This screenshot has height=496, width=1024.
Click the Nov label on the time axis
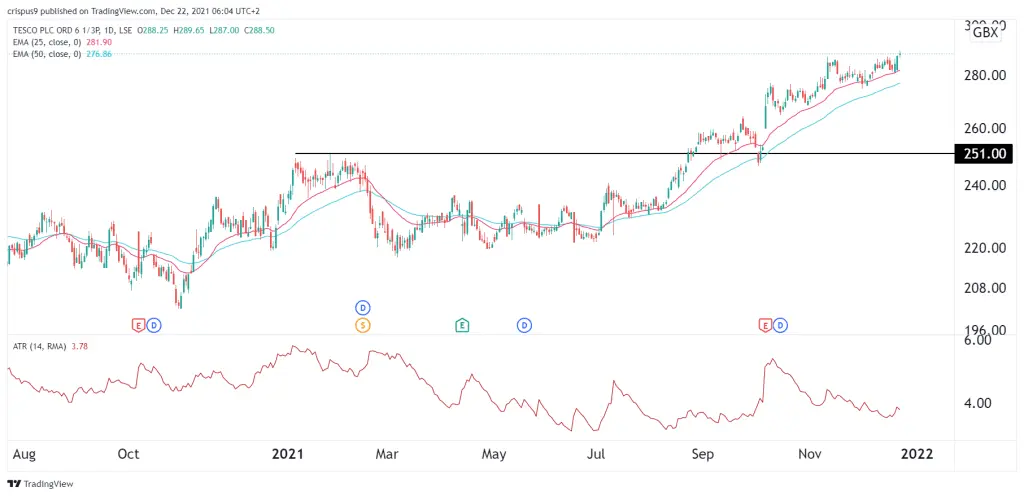tap(810, 454)
